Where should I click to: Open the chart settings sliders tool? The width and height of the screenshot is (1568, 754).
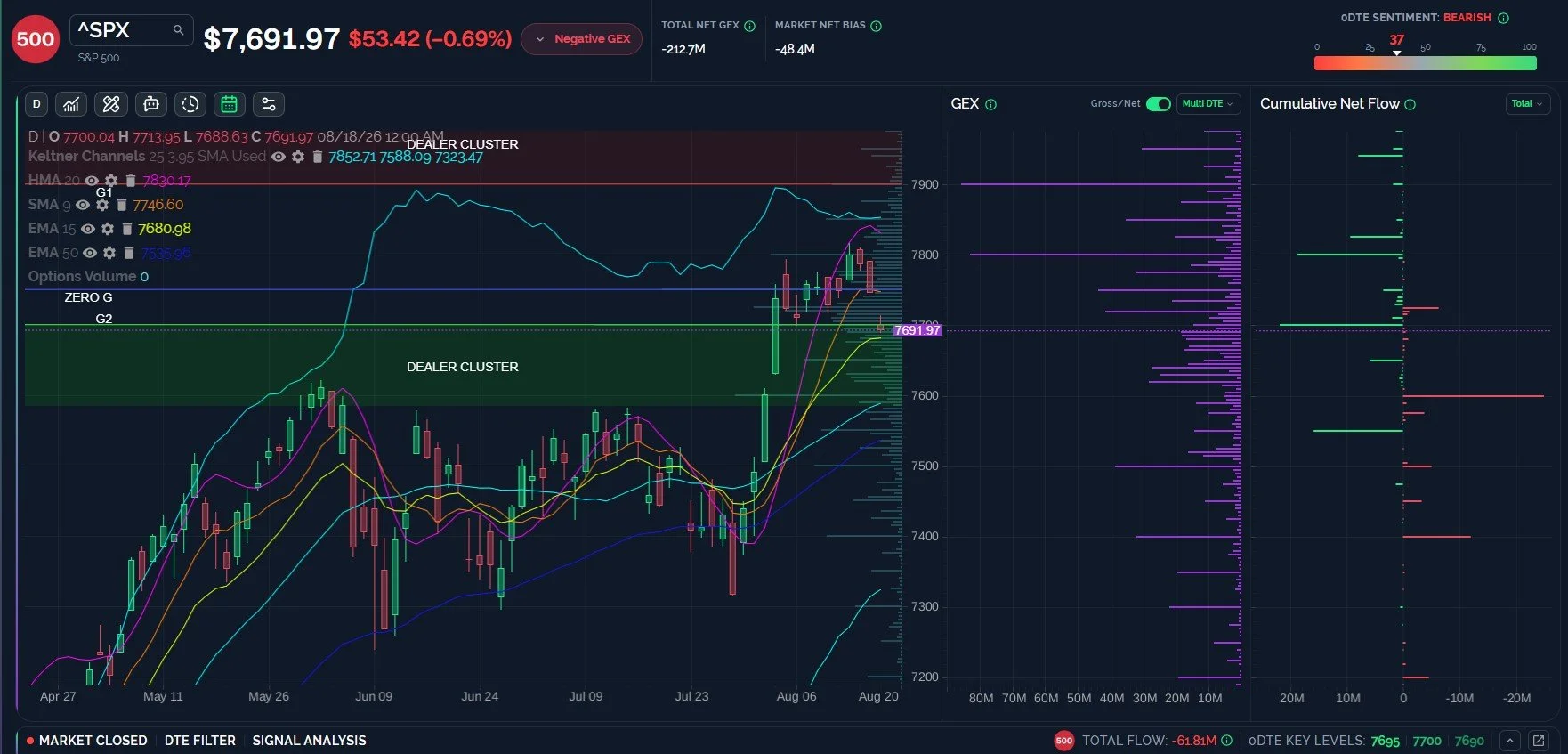click(268, 104)
